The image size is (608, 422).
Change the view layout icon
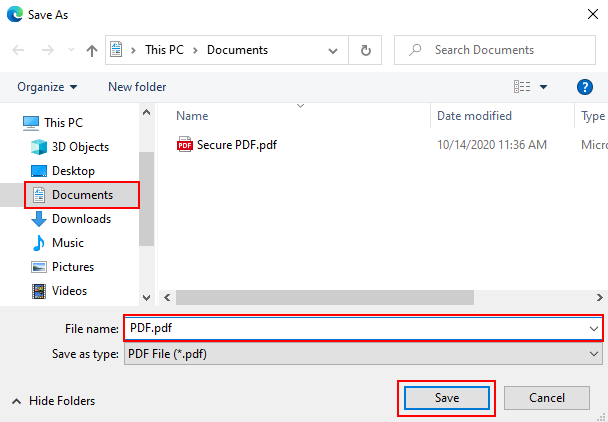click(x=522, y=87)
